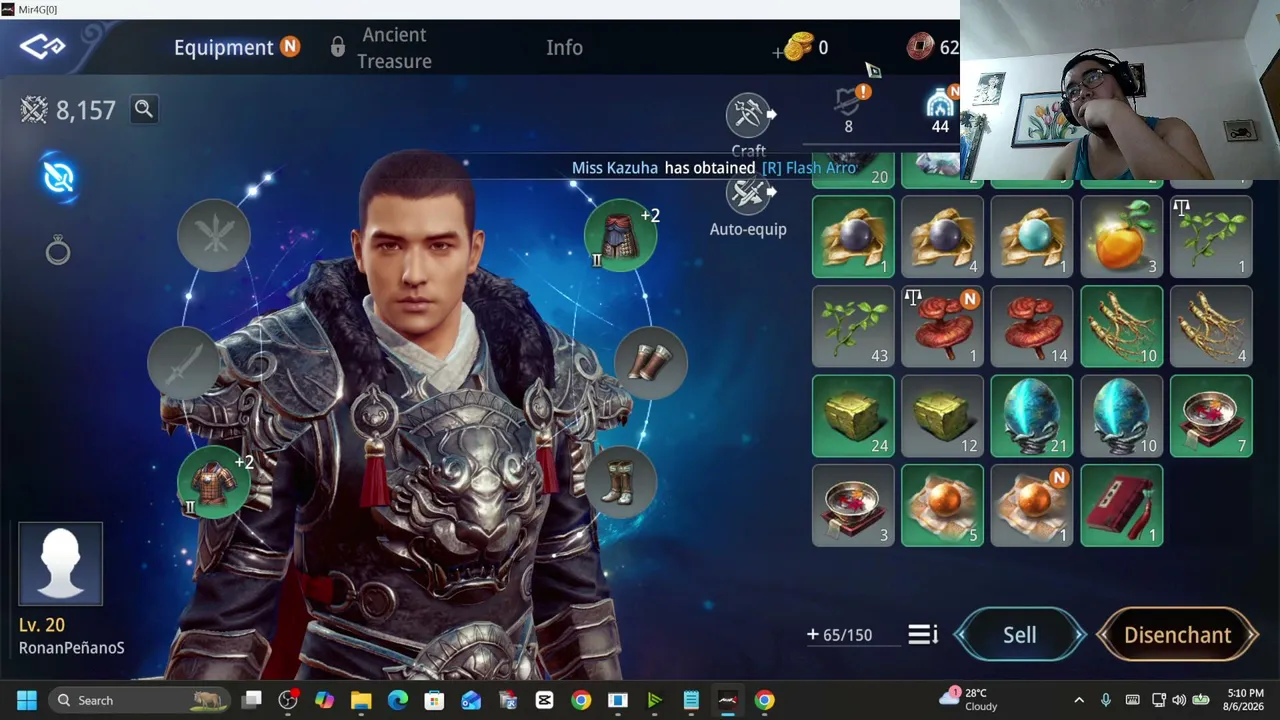The height and width of the screenshot is (720, 1280).
Task: Open the Microsoft Store taskbar icon
Action: tap(434, 700)
